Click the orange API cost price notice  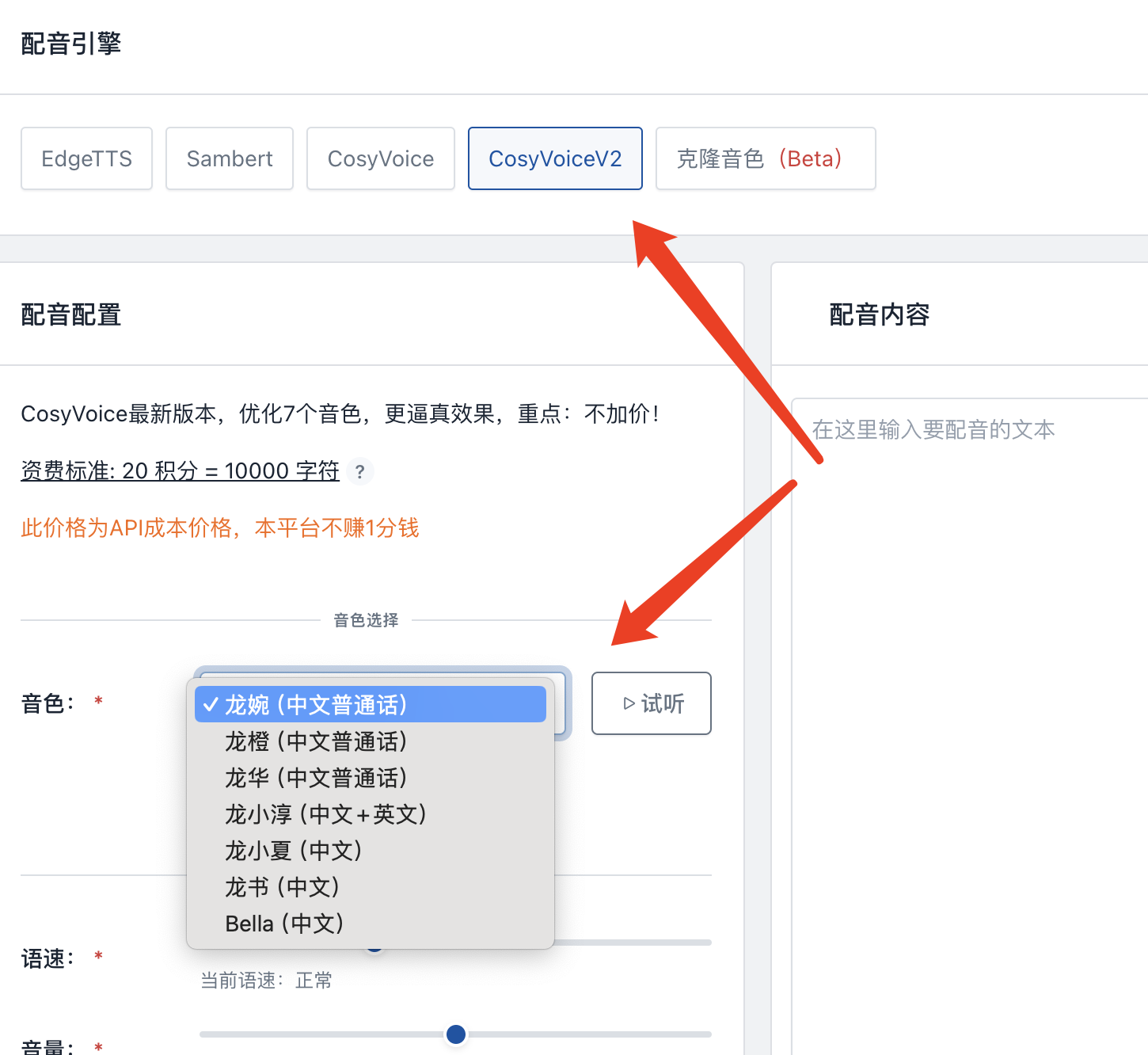(x=220, y=527)
